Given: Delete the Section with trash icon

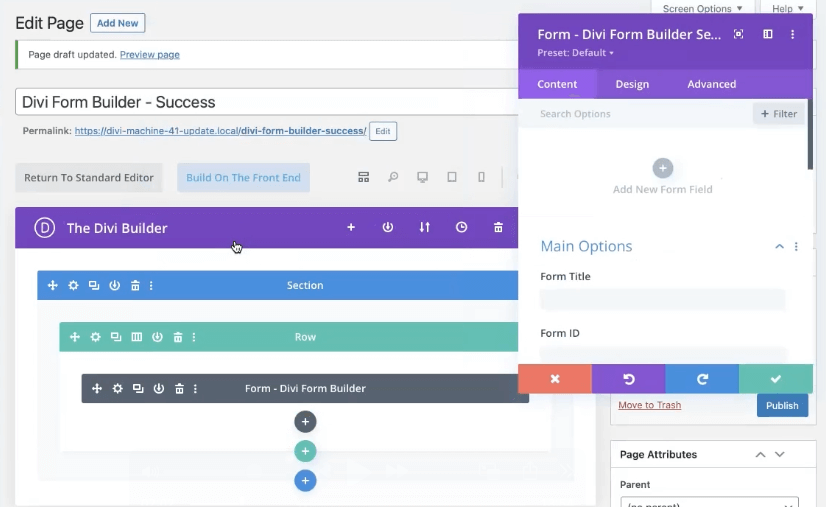Looking at the screenshot, I should click(135, 285).
